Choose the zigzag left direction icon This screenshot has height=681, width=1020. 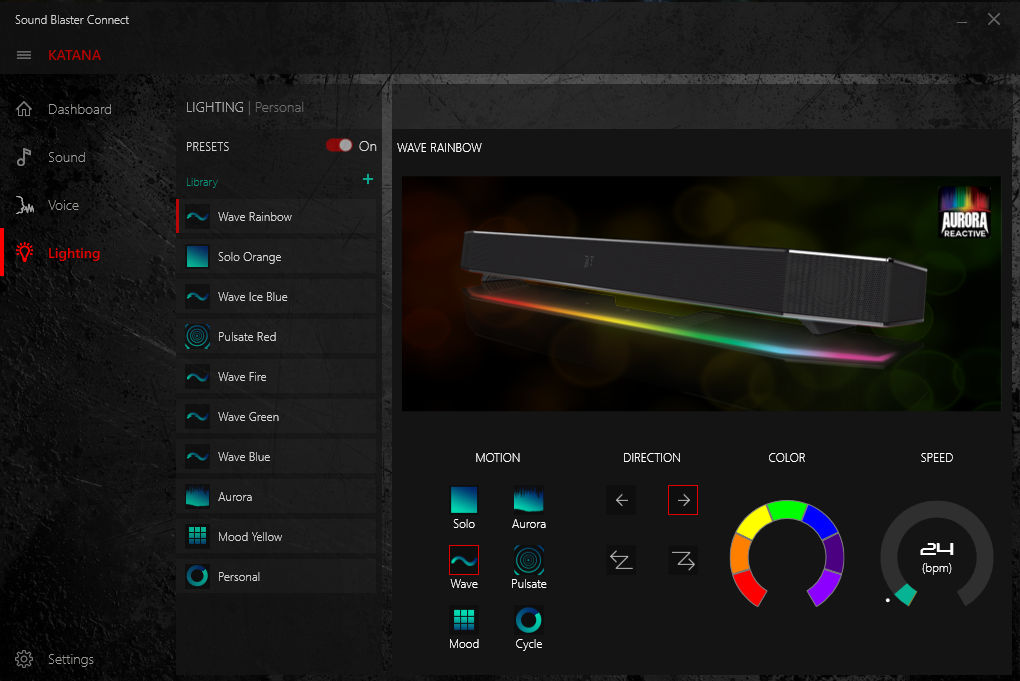point(621,560)
